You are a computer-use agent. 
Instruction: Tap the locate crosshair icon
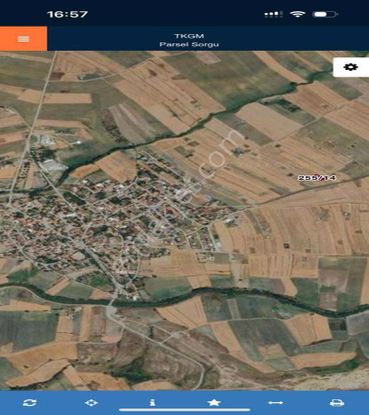(91, 403)
